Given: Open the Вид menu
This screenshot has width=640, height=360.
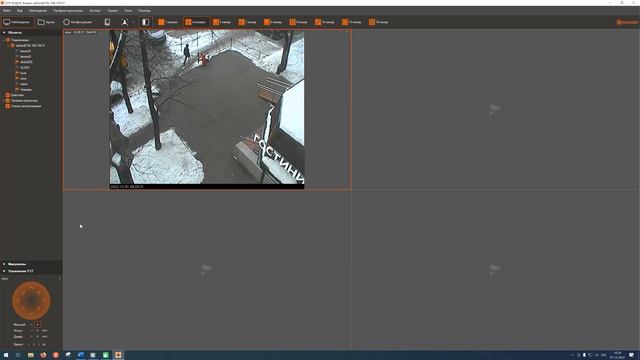Looking at the screenshot, I should pos(20,10).
